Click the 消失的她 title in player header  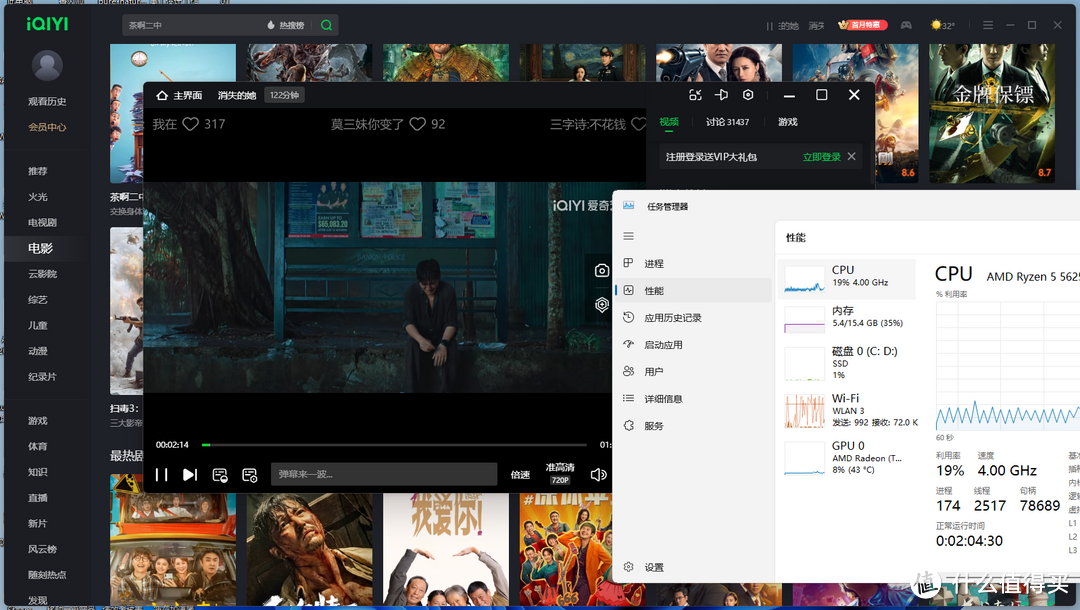[x=237, y=95]
